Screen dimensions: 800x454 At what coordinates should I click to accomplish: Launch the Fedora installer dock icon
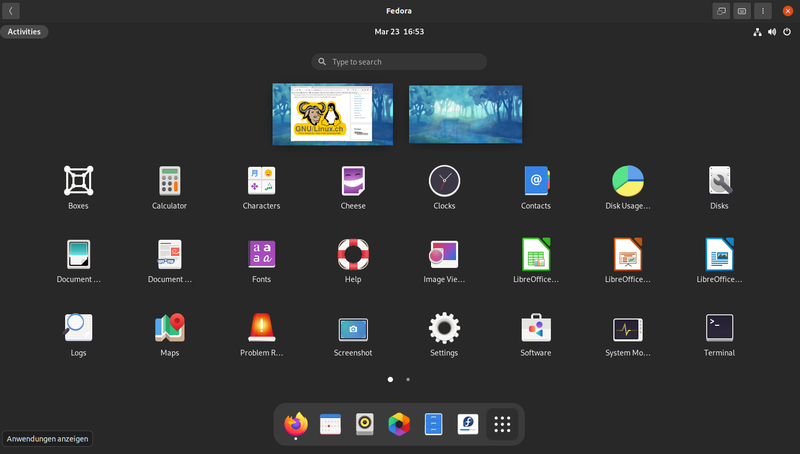(468, 424)
